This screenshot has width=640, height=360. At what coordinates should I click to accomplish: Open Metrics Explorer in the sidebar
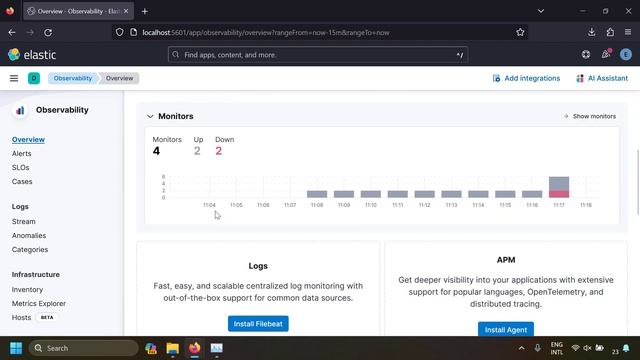point(39,303)
